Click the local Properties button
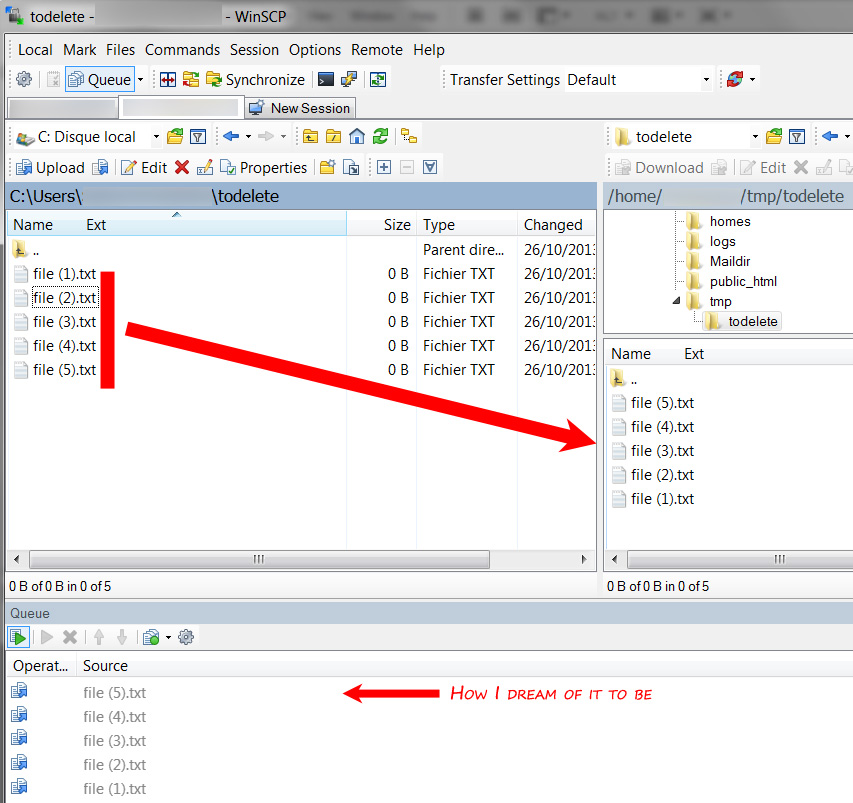This screenshot has width=853, height=803. (263, 168)
